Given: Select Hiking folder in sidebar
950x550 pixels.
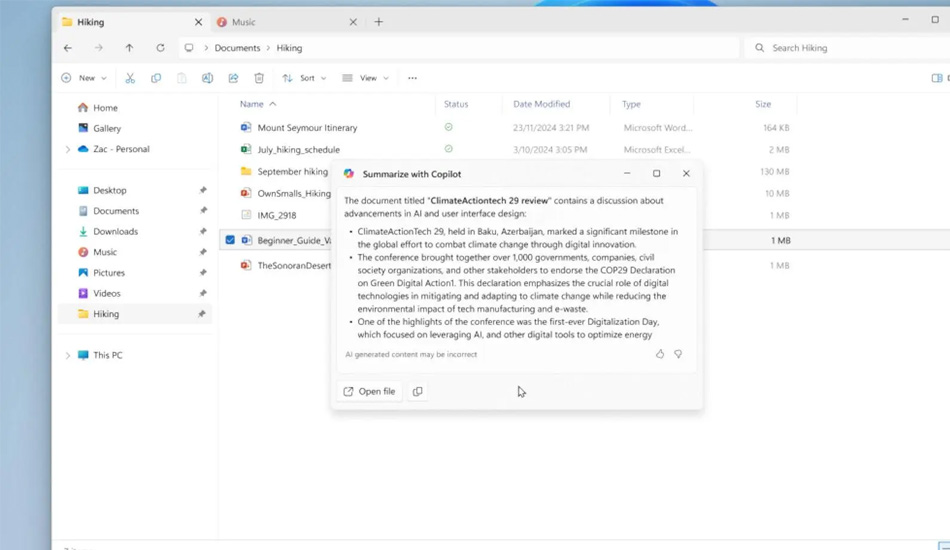Looking at the screenshot, I should click(135, 314).
